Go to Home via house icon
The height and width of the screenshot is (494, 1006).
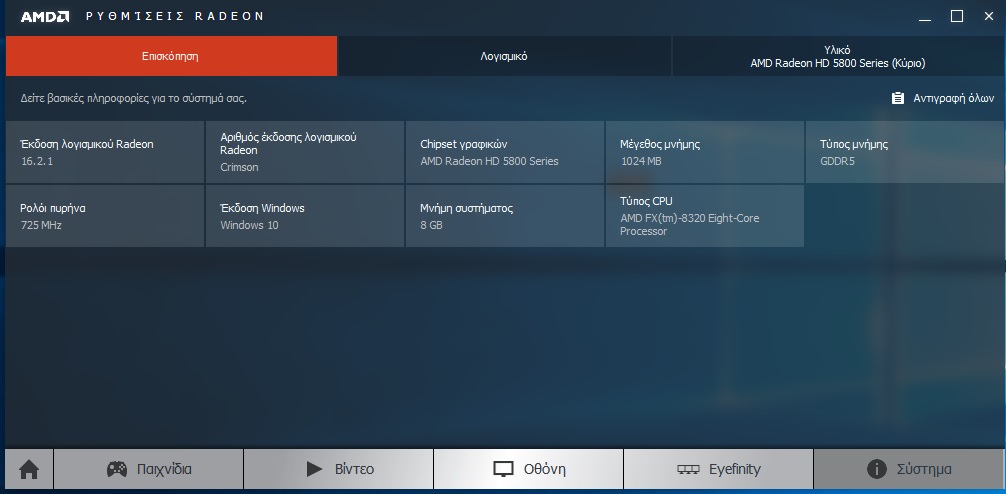click(29, 469)
